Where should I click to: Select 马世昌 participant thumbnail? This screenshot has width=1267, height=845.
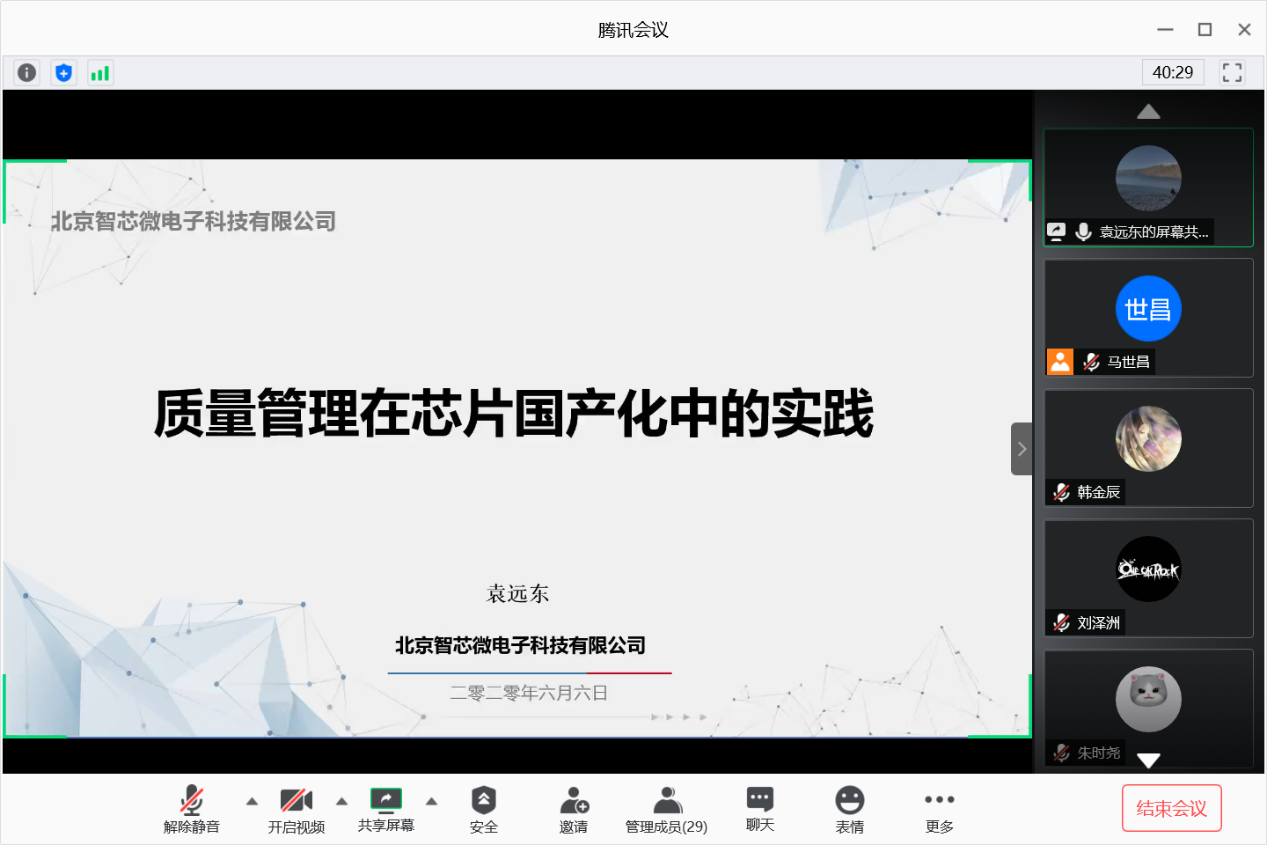click(x=1148, y=318)
